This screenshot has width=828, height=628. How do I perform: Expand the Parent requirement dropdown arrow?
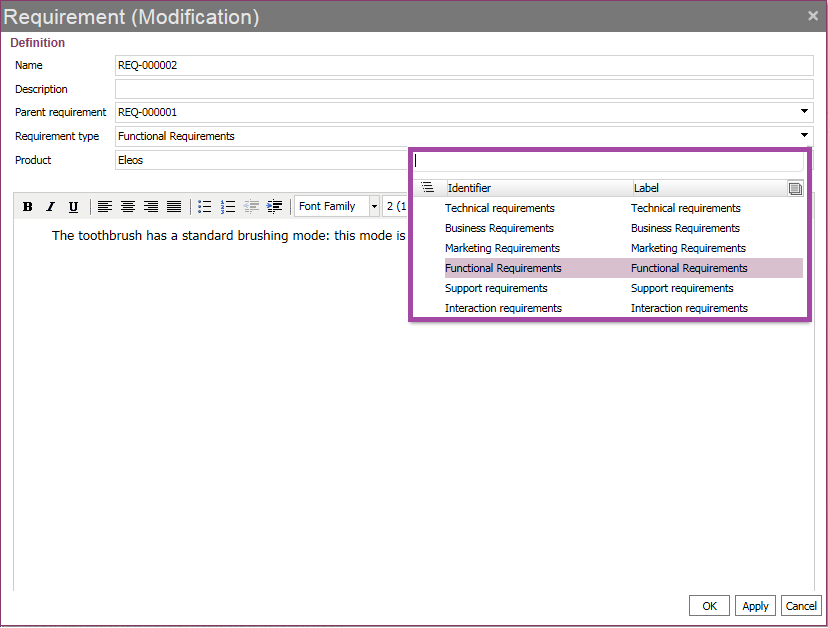pos(804,111)
